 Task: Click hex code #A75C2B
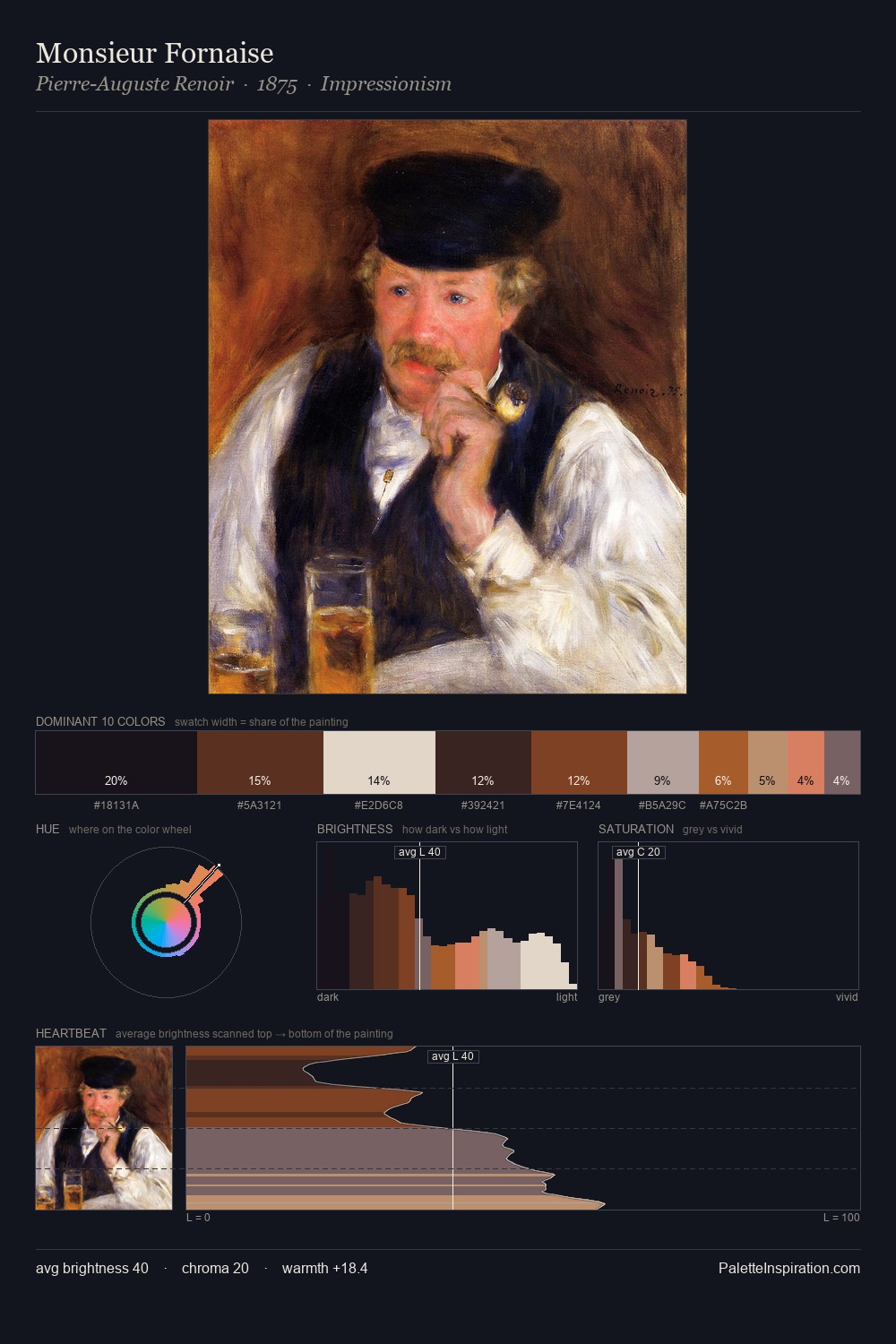pyautogui.click(x=723, y=806)
